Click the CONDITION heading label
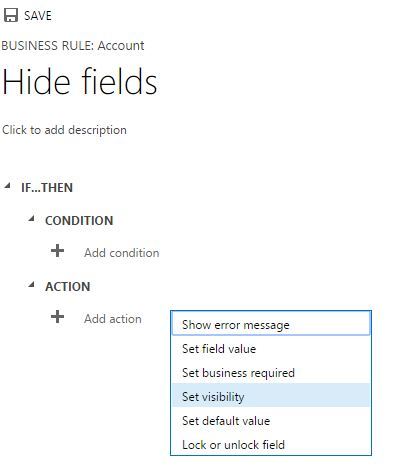The height and width of the screenshot is (475, 402). point(79,220)
